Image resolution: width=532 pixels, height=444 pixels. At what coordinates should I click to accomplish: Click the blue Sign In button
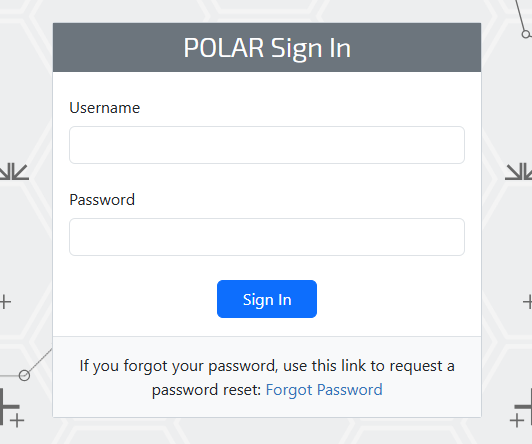pyautogui.click(x=267, y=299)
